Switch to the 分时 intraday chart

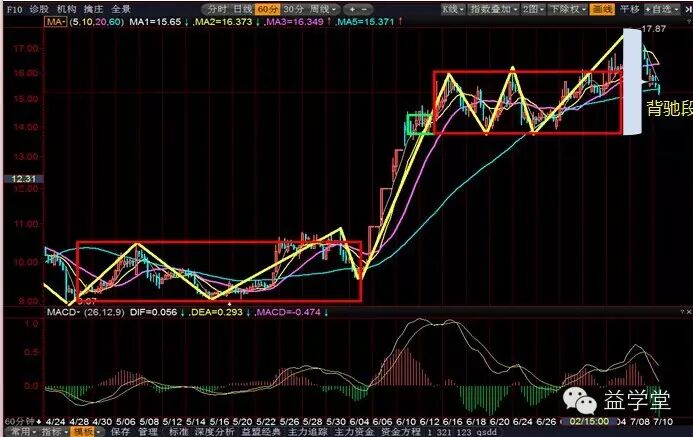click(x=217, y=9)
